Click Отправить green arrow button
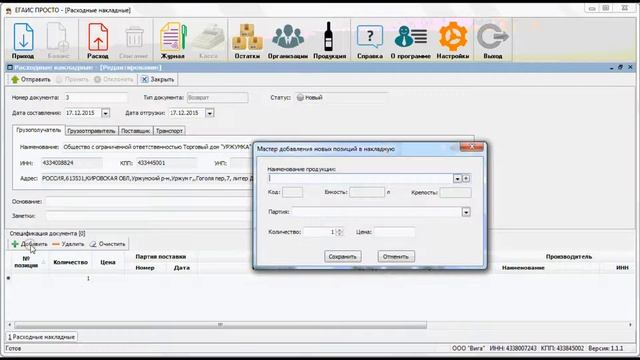 point(31,80)
